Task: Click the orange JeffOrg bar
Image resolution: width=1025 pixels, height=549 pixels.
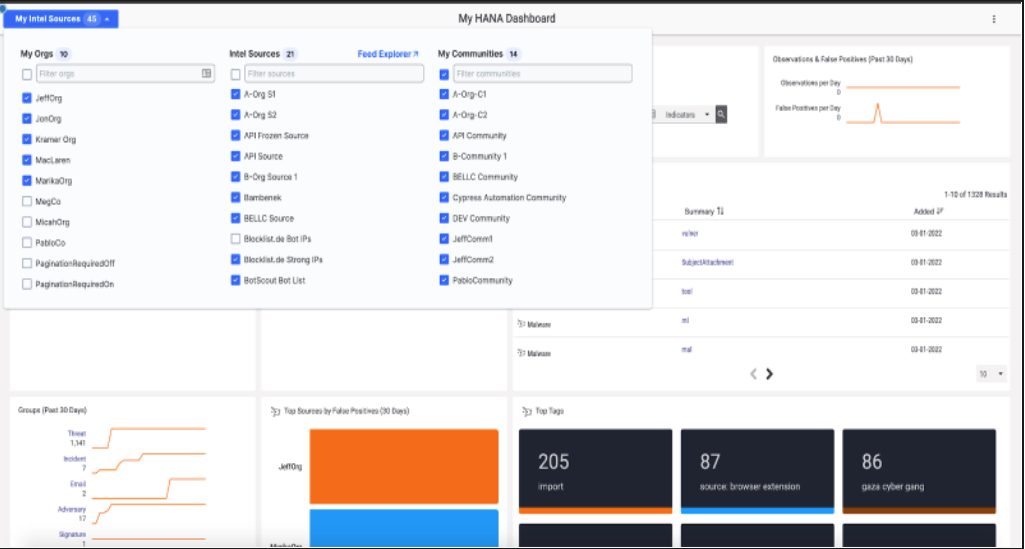Action: 404,467
